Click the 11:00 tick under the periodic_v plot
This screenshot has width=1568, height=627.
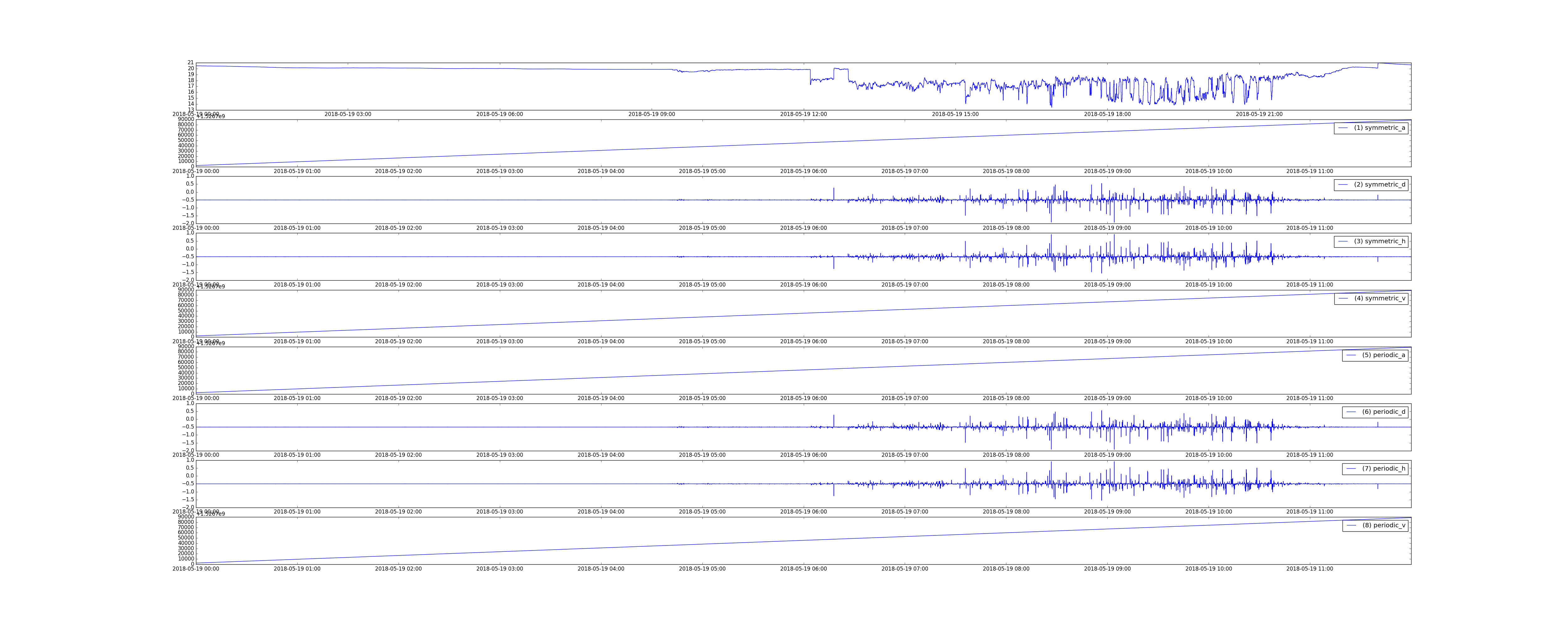tap(1309, 569)
